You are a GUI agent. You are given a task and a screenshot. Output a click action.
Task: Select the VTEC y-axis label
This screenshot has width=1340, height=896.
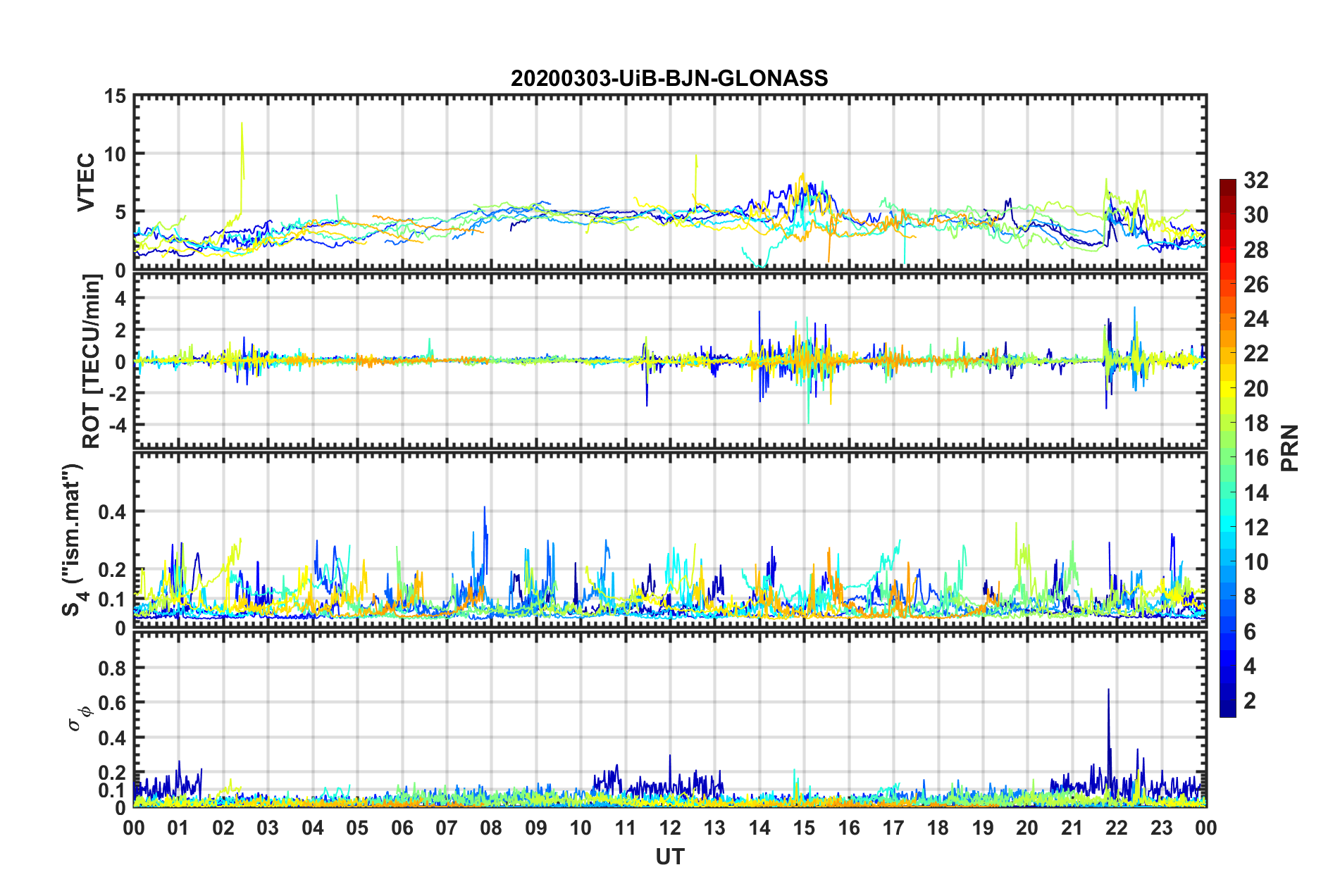click(x=86, y=182)
